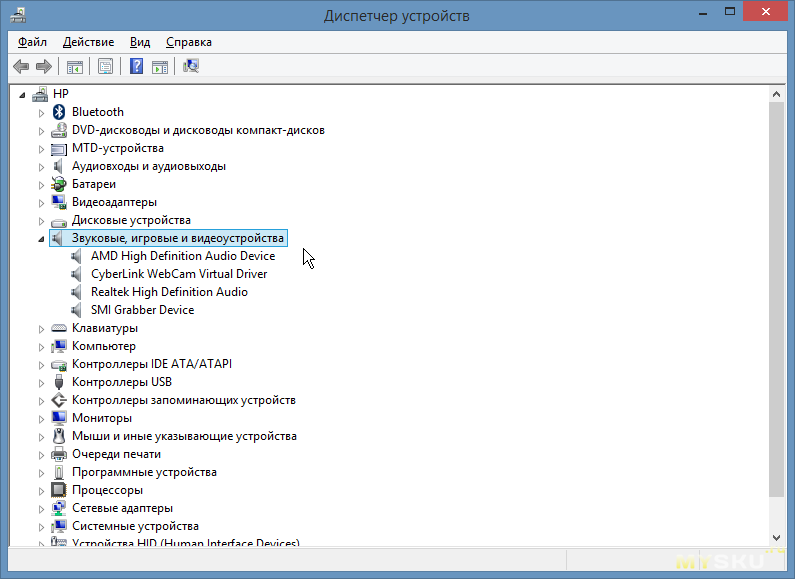Screen dimensions: 795x579
Task: Expand Программные устройства category
Action: pyautogui.click(x=42, y=473)
